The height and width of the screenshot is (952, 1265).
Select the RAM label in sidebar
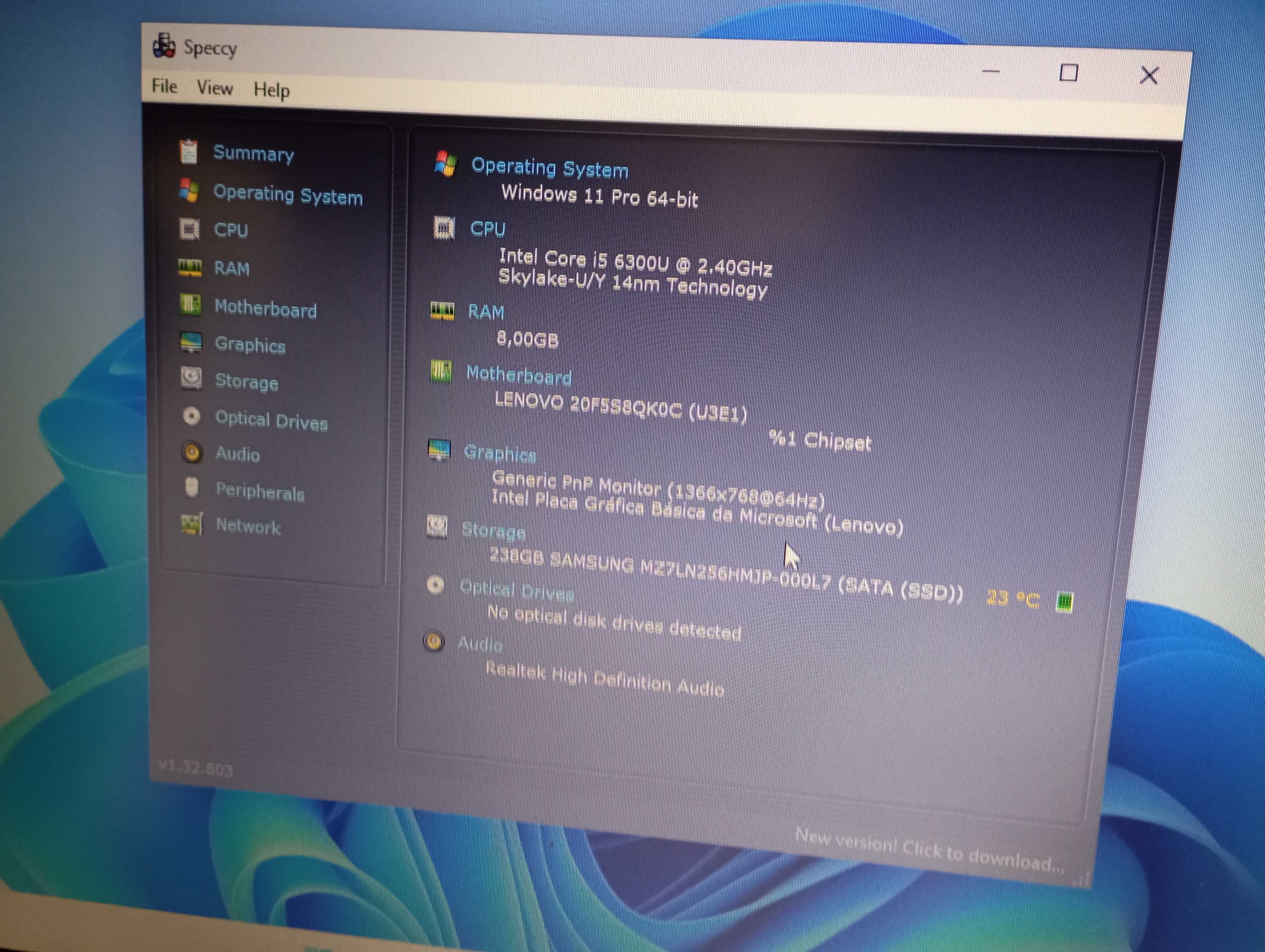tap(232, 268)
